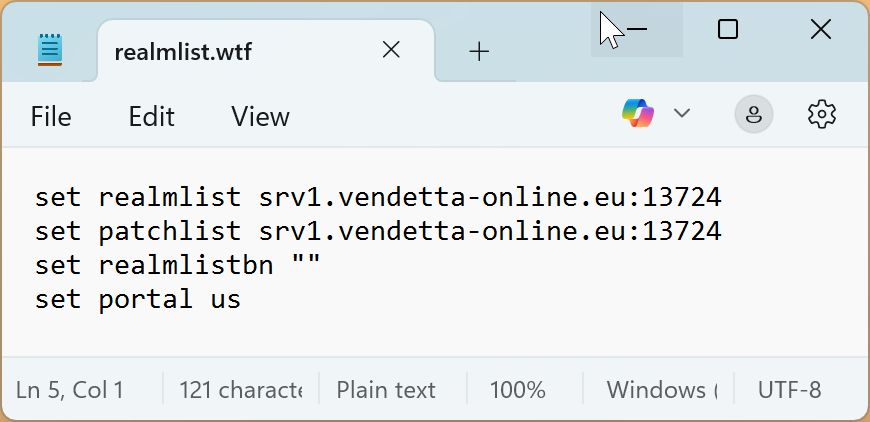Add a new tab
The image size is (870, 422).
pos(480,52)
